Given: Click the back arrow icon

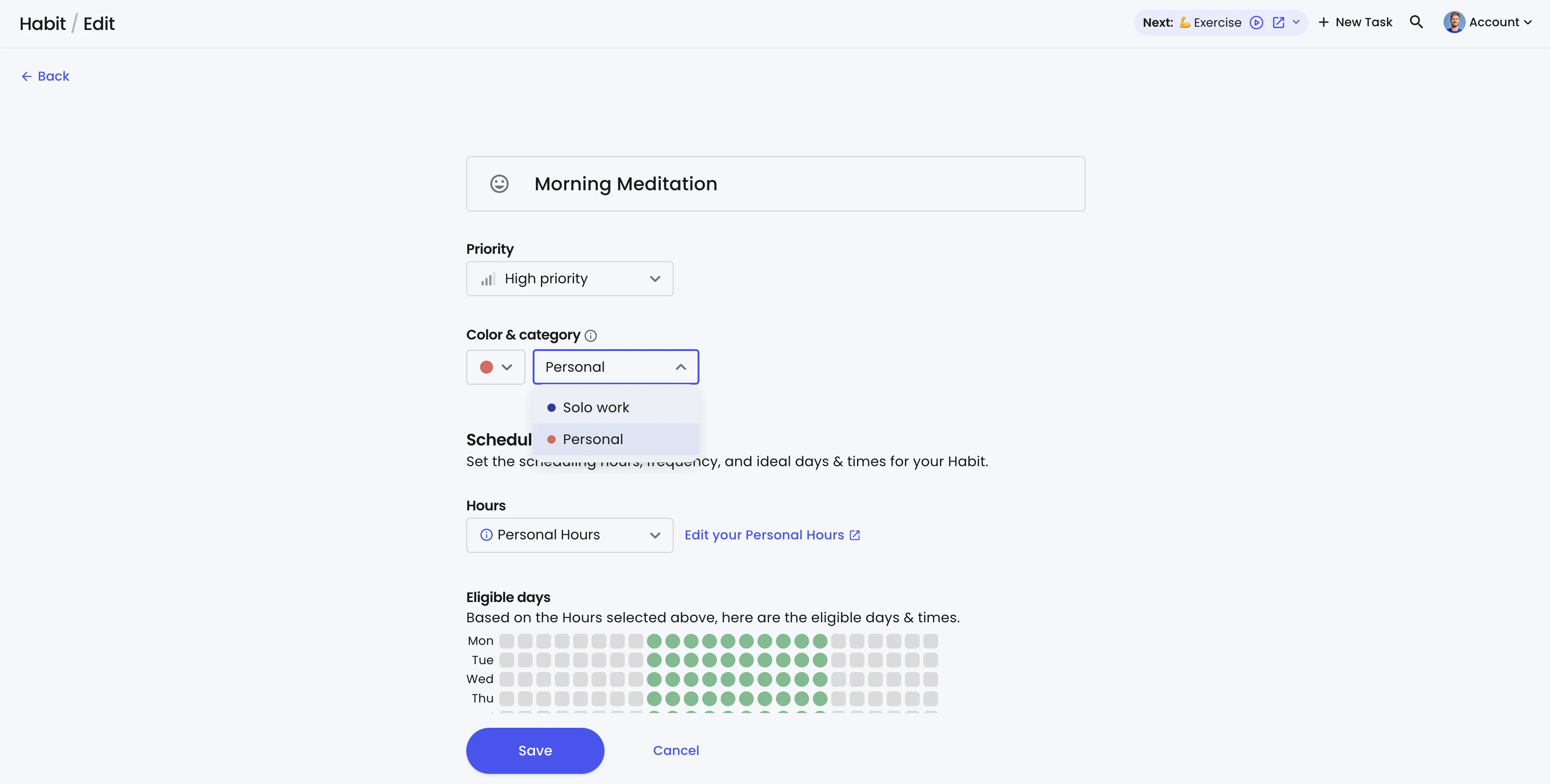Looking at the screenshot, I should click(x=26, y=76).
